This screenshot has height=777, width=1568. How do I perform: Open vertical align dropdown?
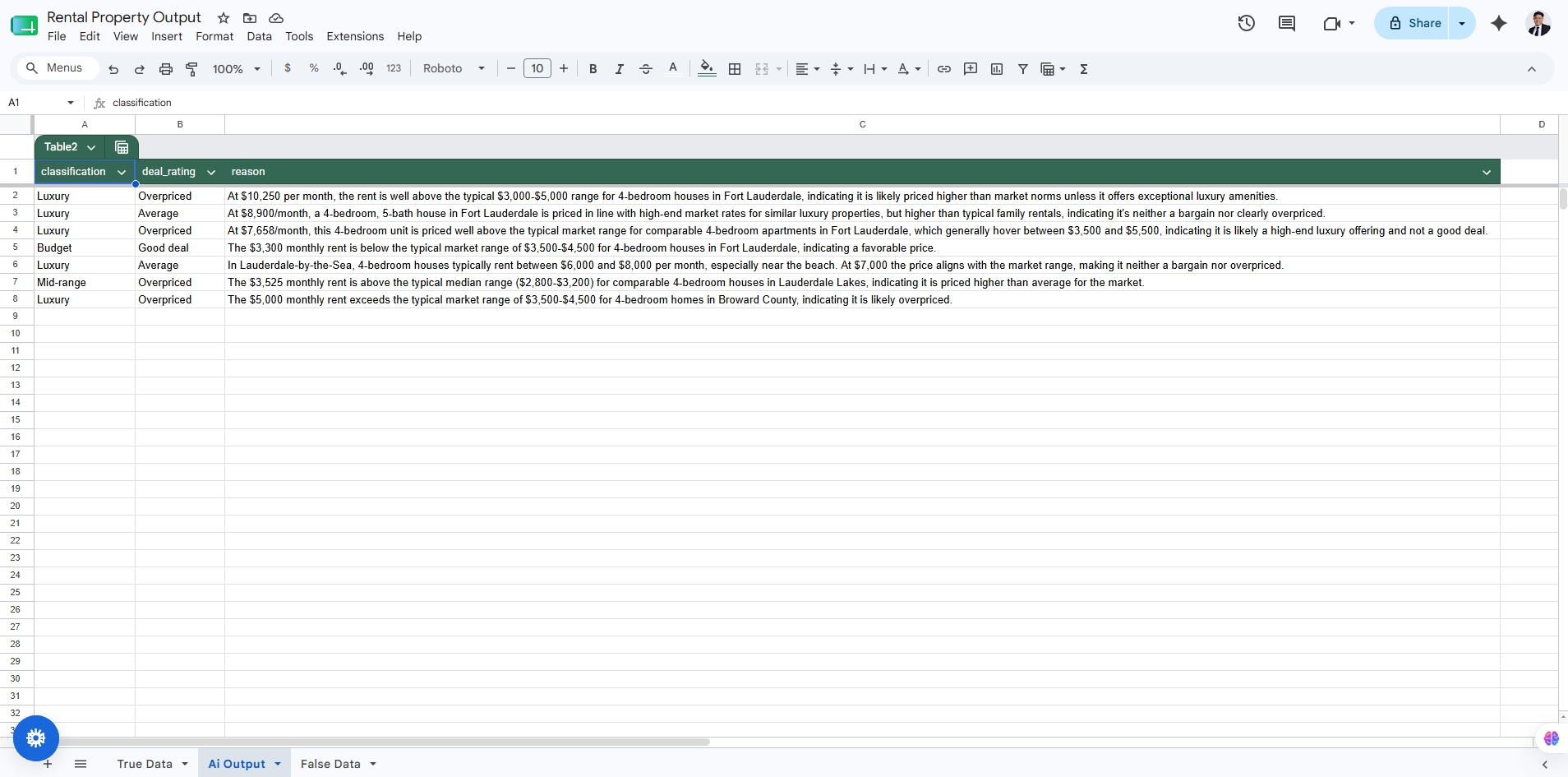point(842,69)
